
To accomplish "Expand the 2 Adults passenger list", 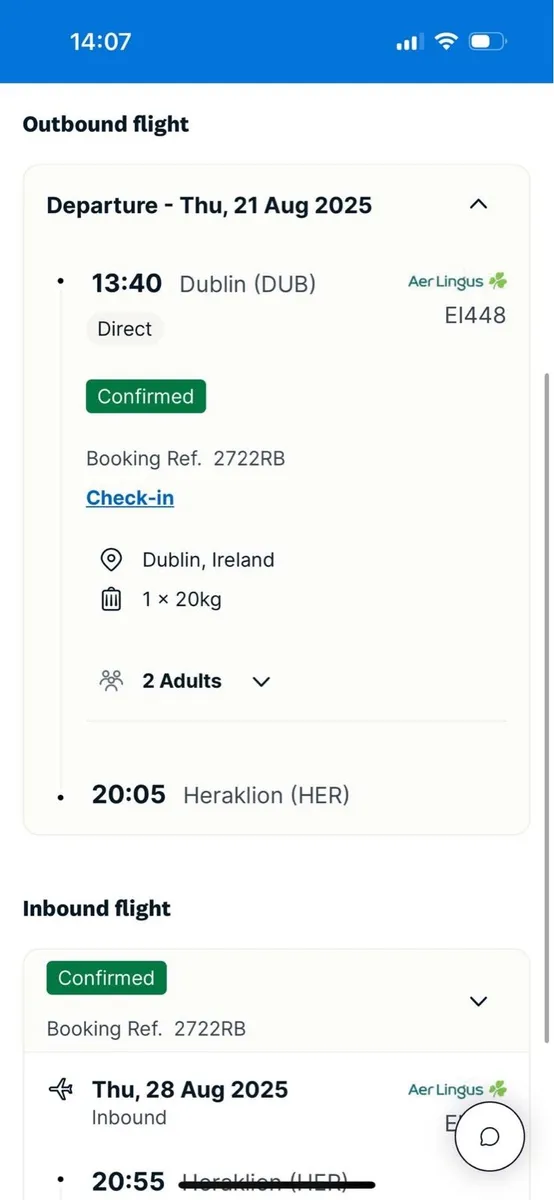I will tap(262, 682).
